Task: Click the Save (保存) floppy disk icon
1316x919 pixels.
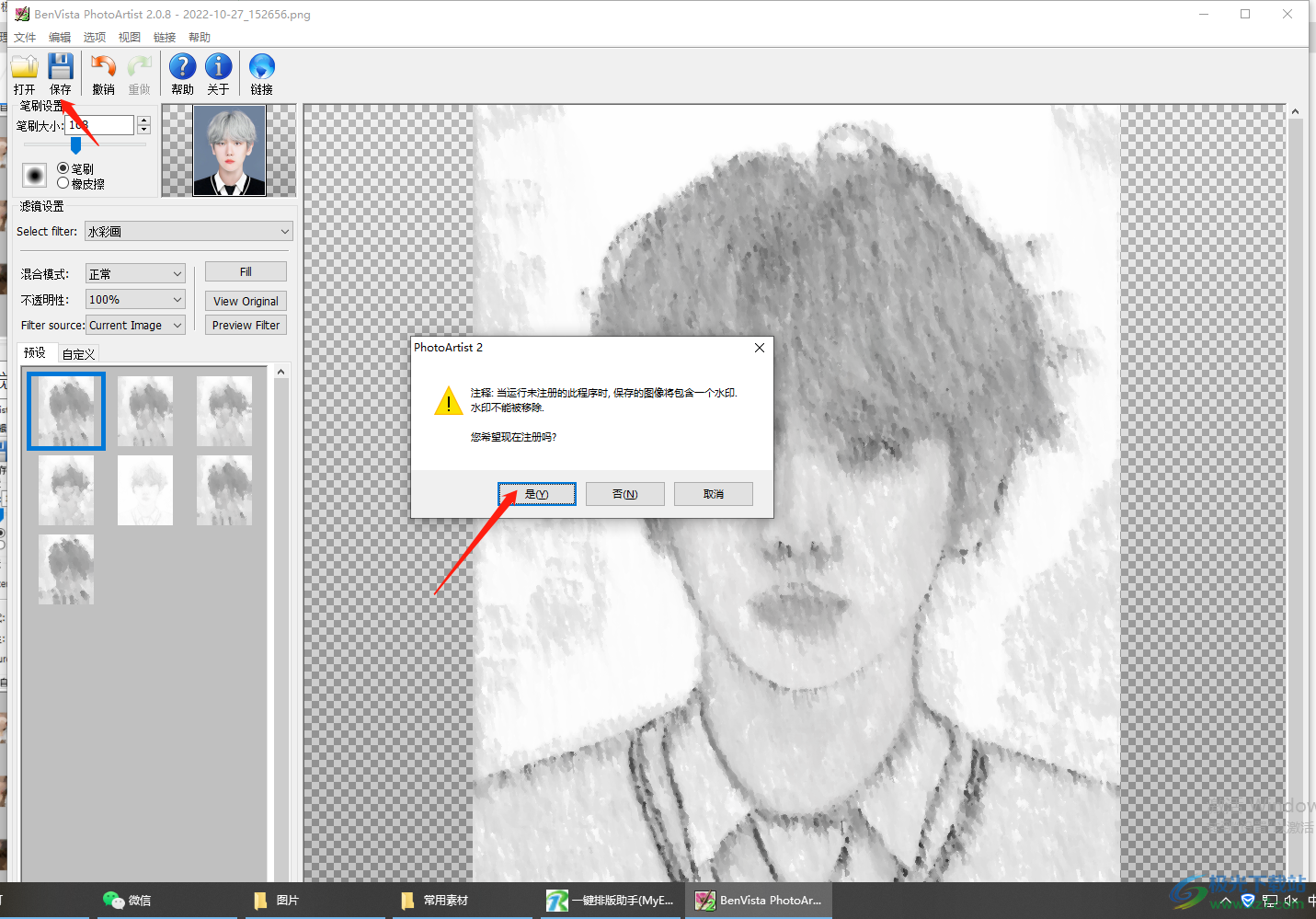Action: pos(61,67)
